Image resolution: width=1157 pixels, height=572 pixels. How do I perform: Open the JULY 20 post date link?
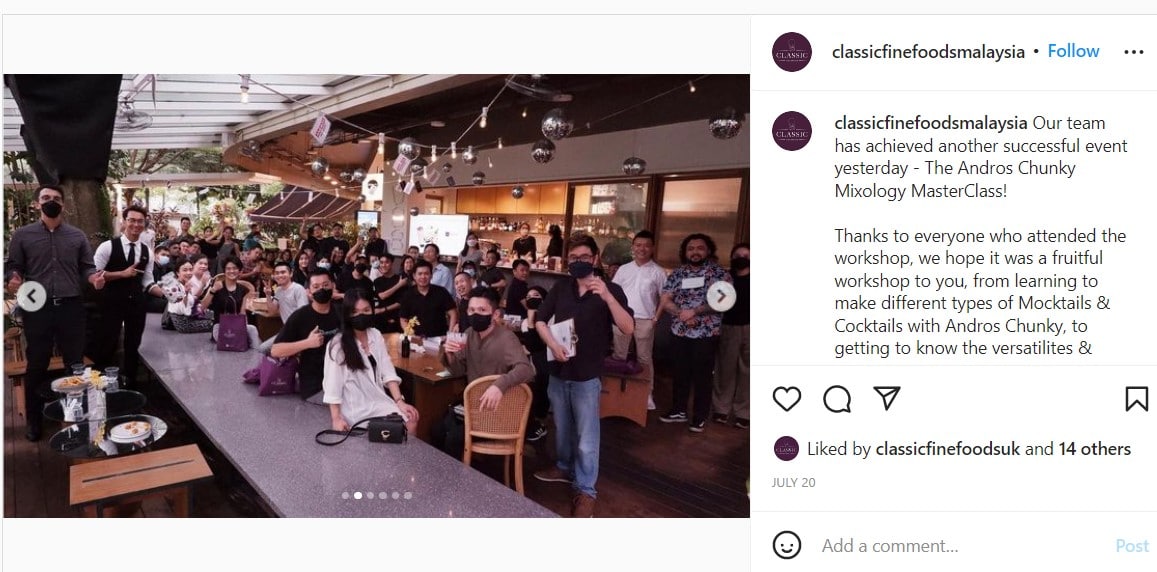click(x=793, y=483)
